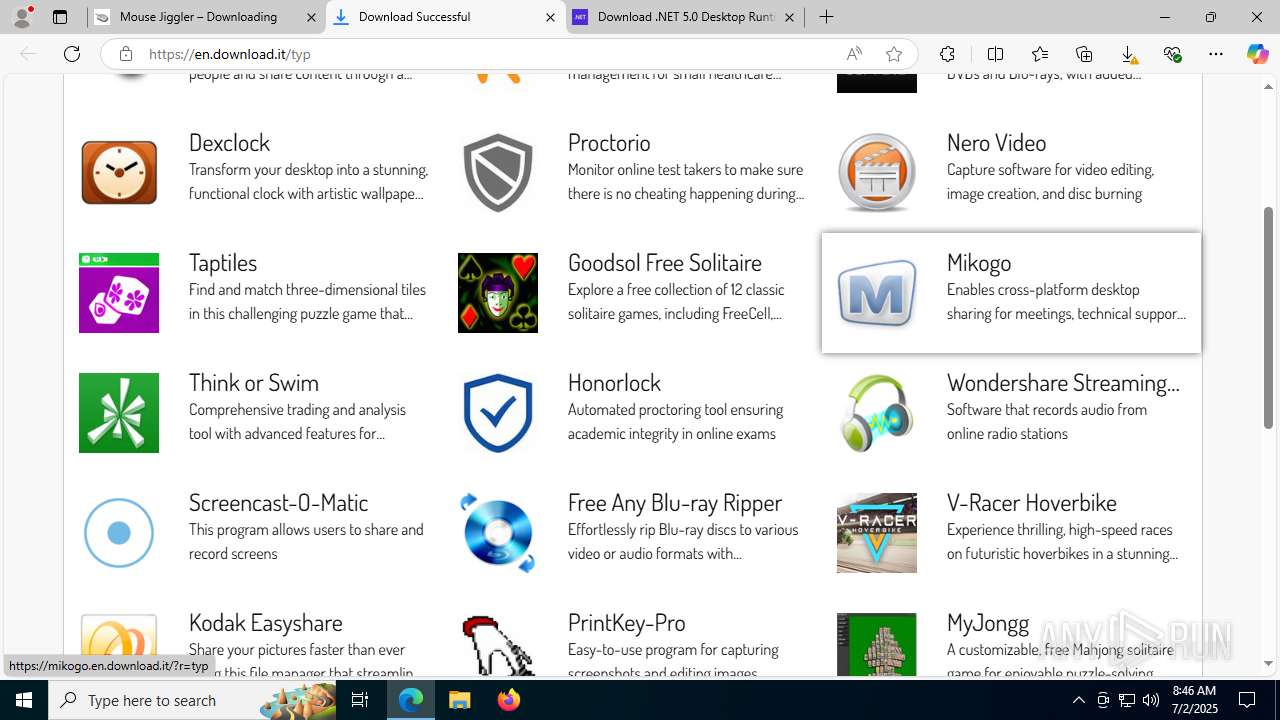Launch Copilot sidebar
This screenshot has width=1280, height=720.
pos(1257,54)
